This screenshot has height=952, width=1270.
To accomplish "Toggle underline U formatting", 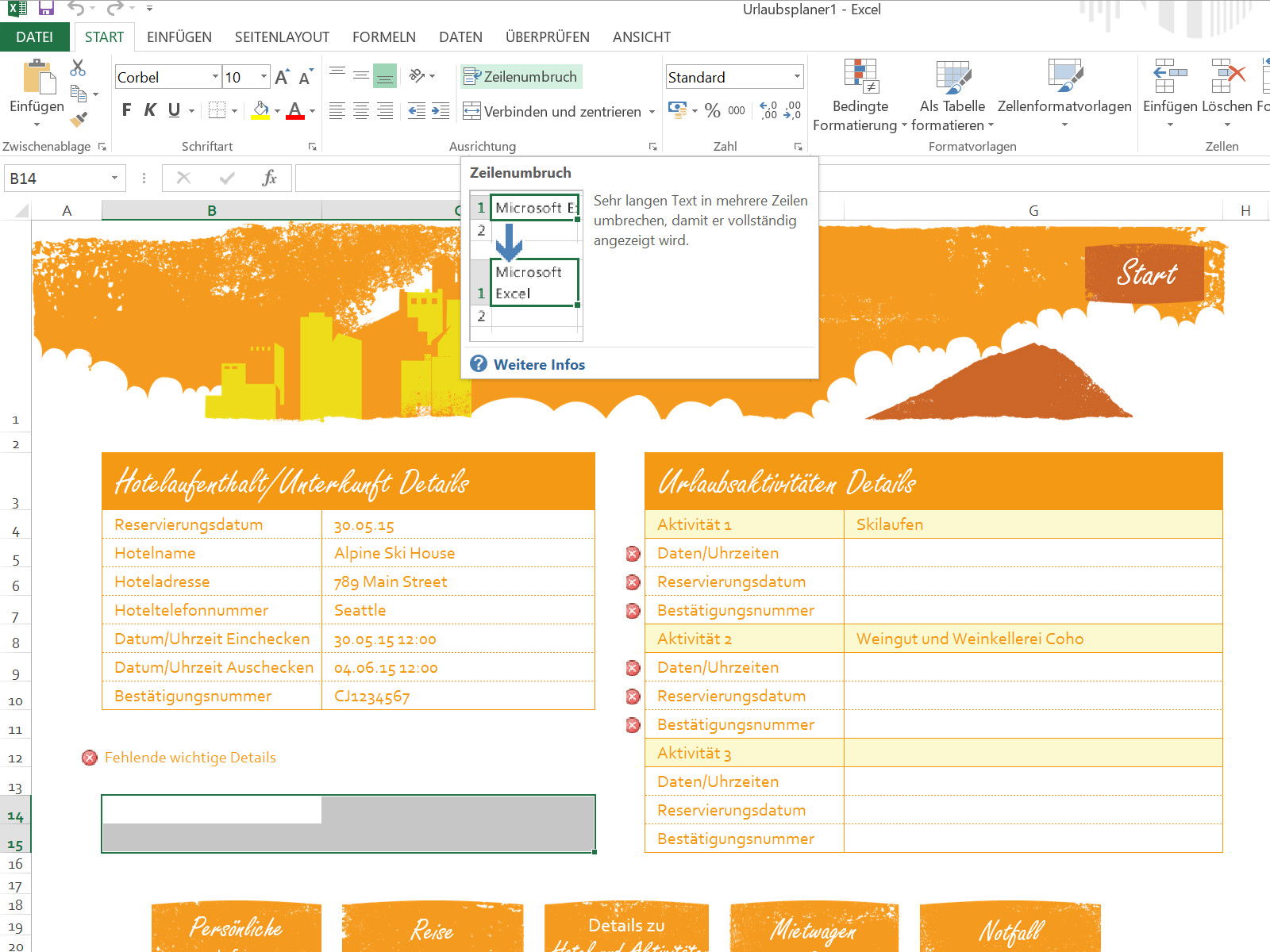I will coord(174,110).
